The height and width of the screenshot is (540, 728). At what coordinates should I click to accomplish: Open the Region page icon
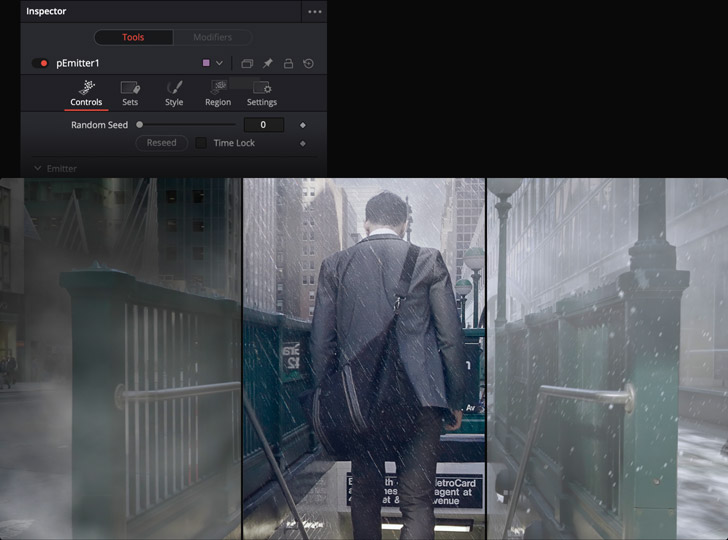(218, 88)
